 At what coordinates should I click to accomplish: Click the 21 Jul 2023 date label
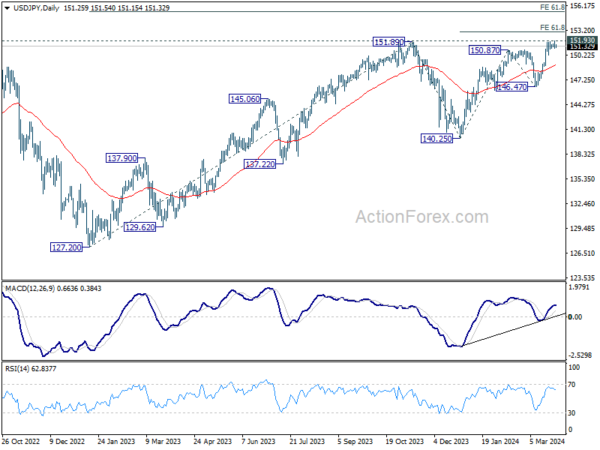(307, 441)
